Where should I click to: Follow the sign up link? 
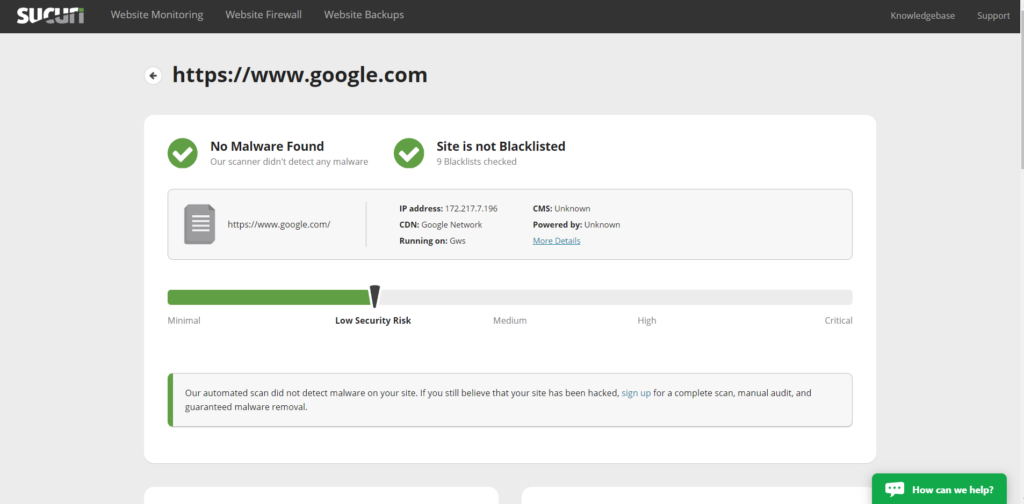point(636,394)
